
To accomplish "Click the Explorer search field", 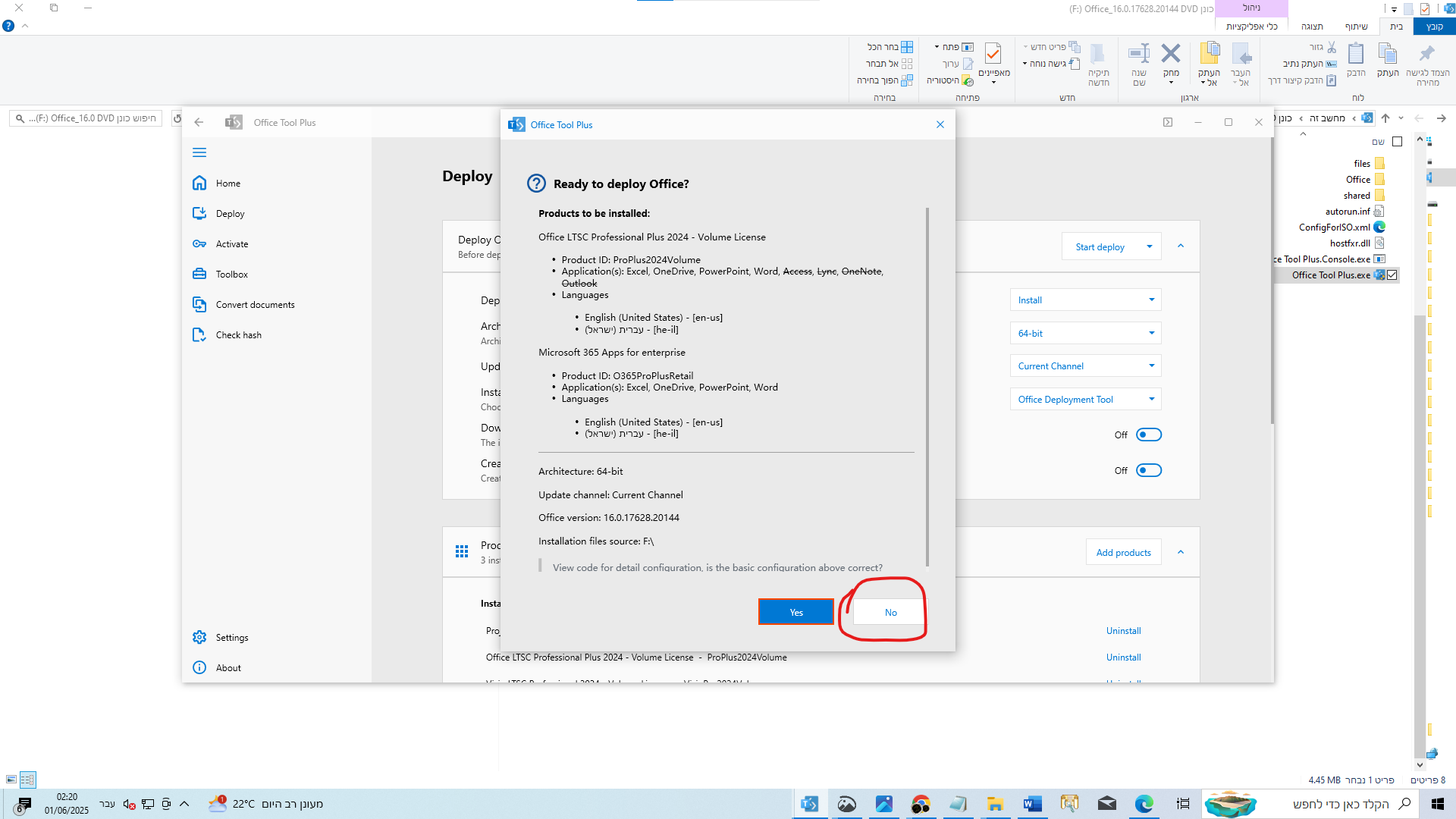I will pyautogui.click(x=86, y=118).
